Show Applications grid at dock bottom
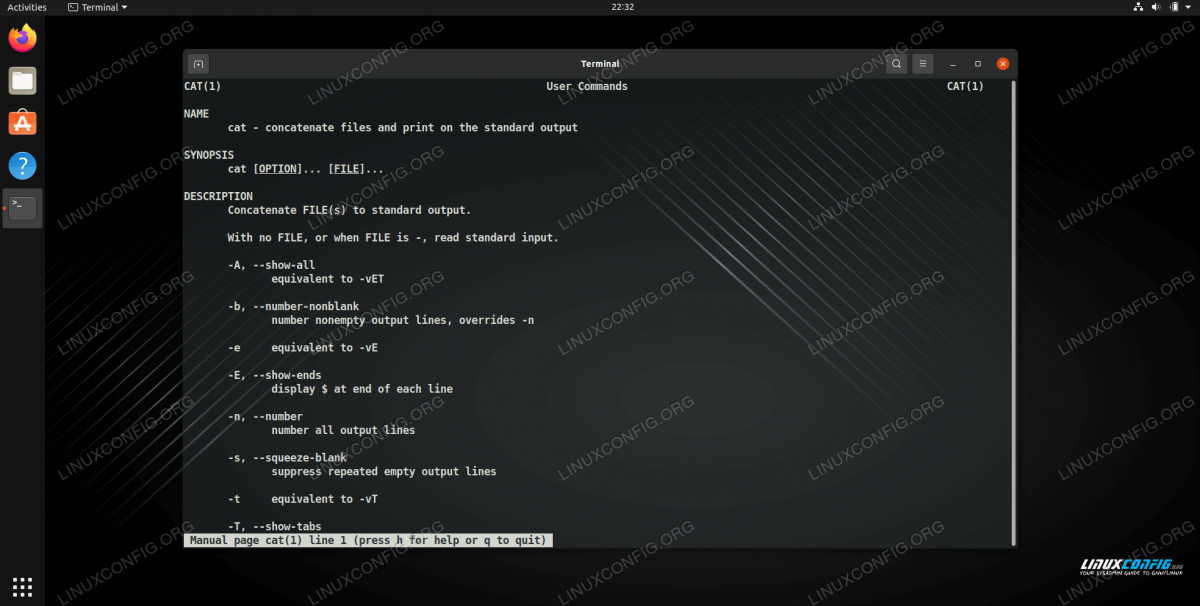The height and width of the screenshot is (606, 1200). [x=22, y=586]
